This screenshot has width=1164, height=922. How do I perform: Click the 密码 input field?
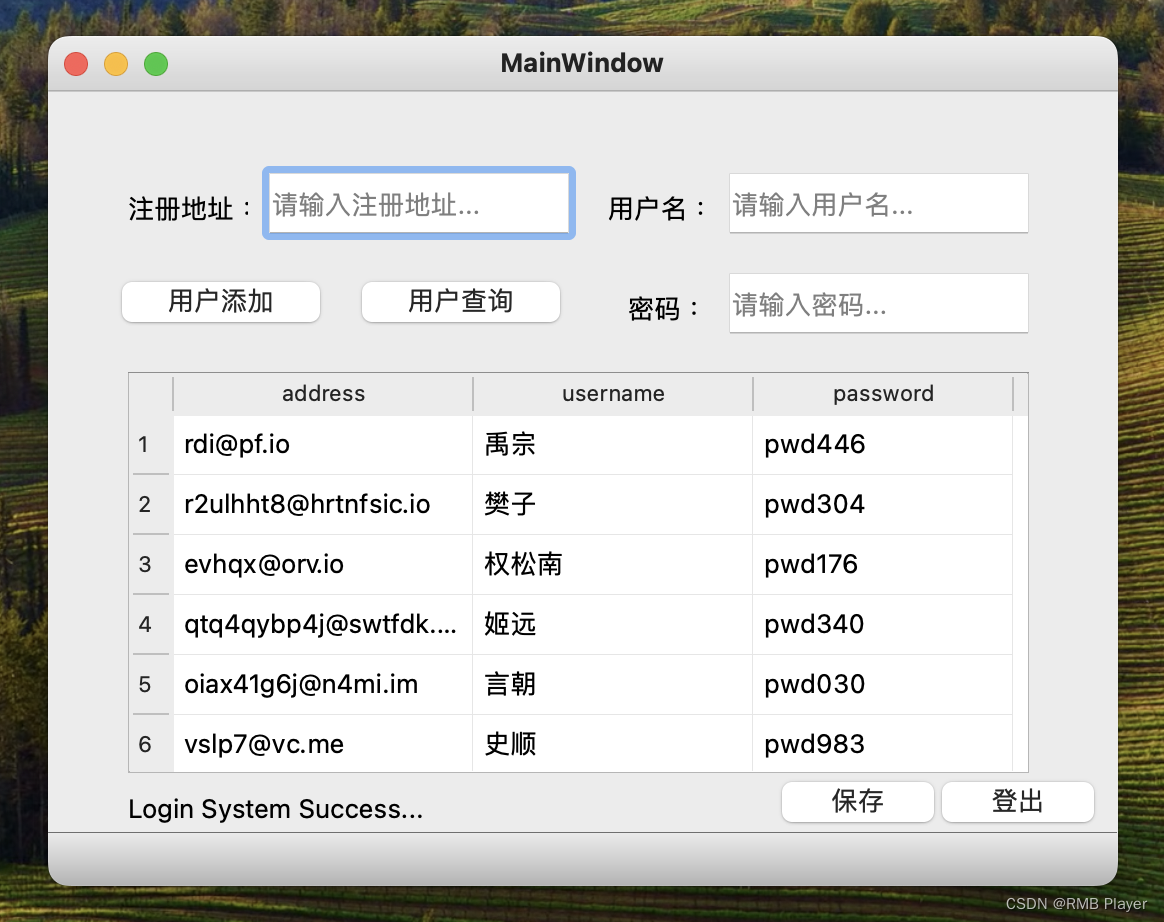[x=878, y=303]
